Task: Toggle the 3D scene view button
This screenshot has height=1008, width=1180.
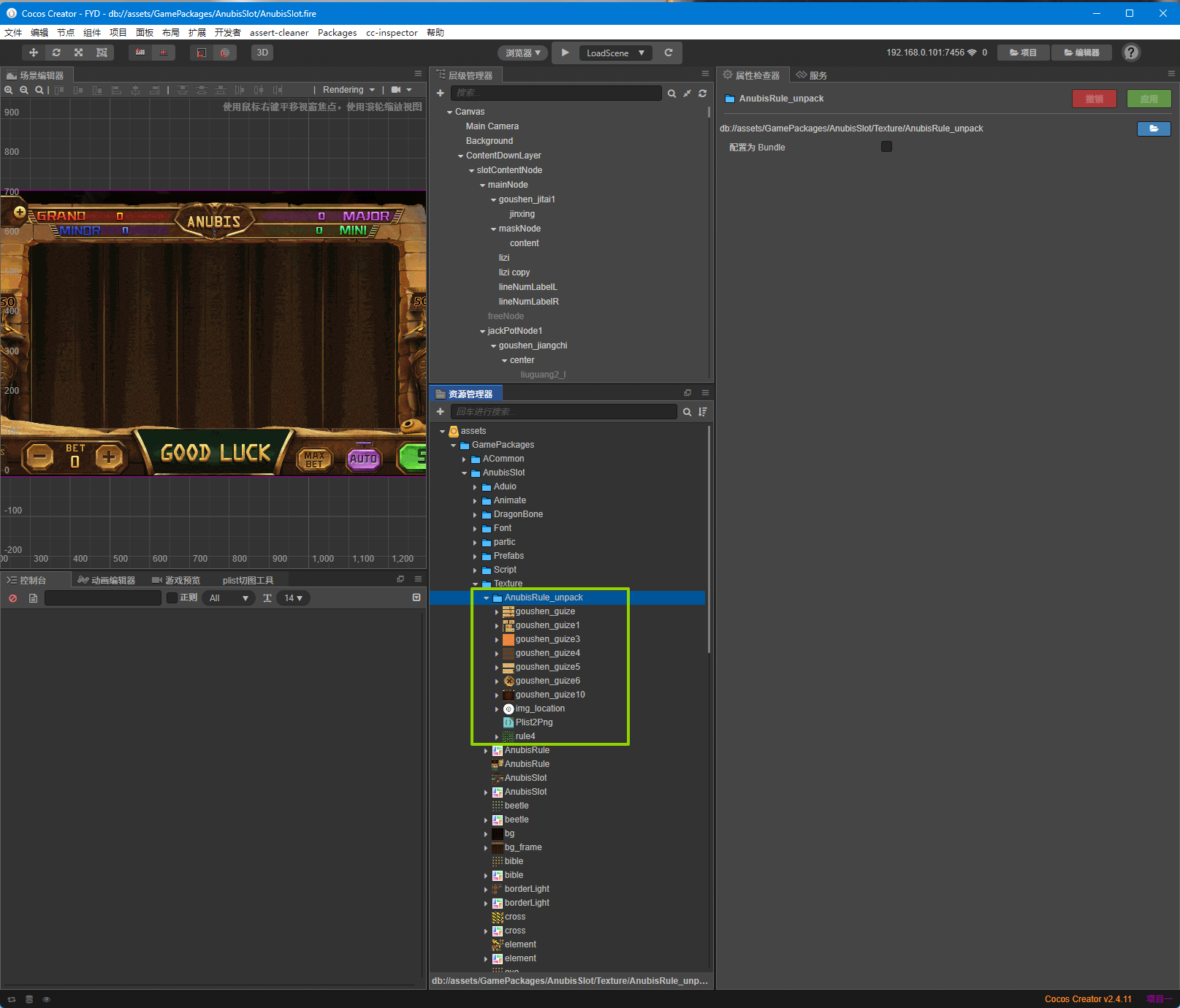Action: (262, 53)
